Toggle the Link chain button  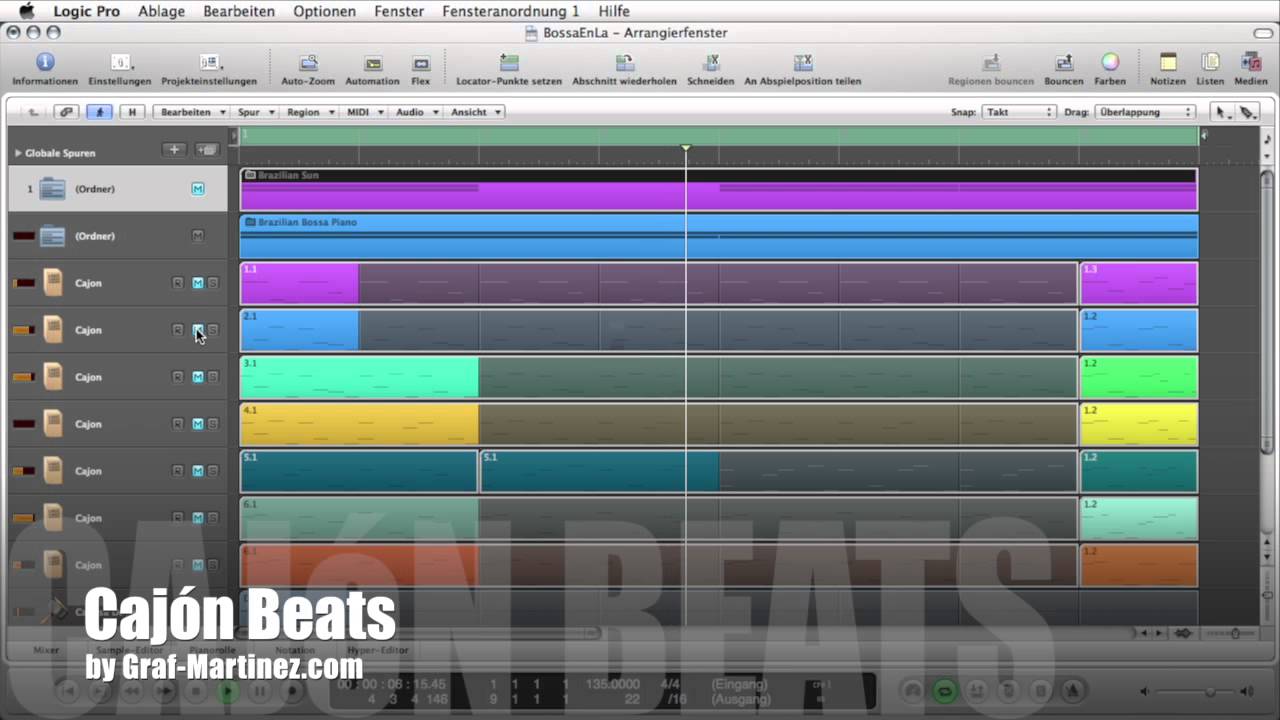(66, 112)
